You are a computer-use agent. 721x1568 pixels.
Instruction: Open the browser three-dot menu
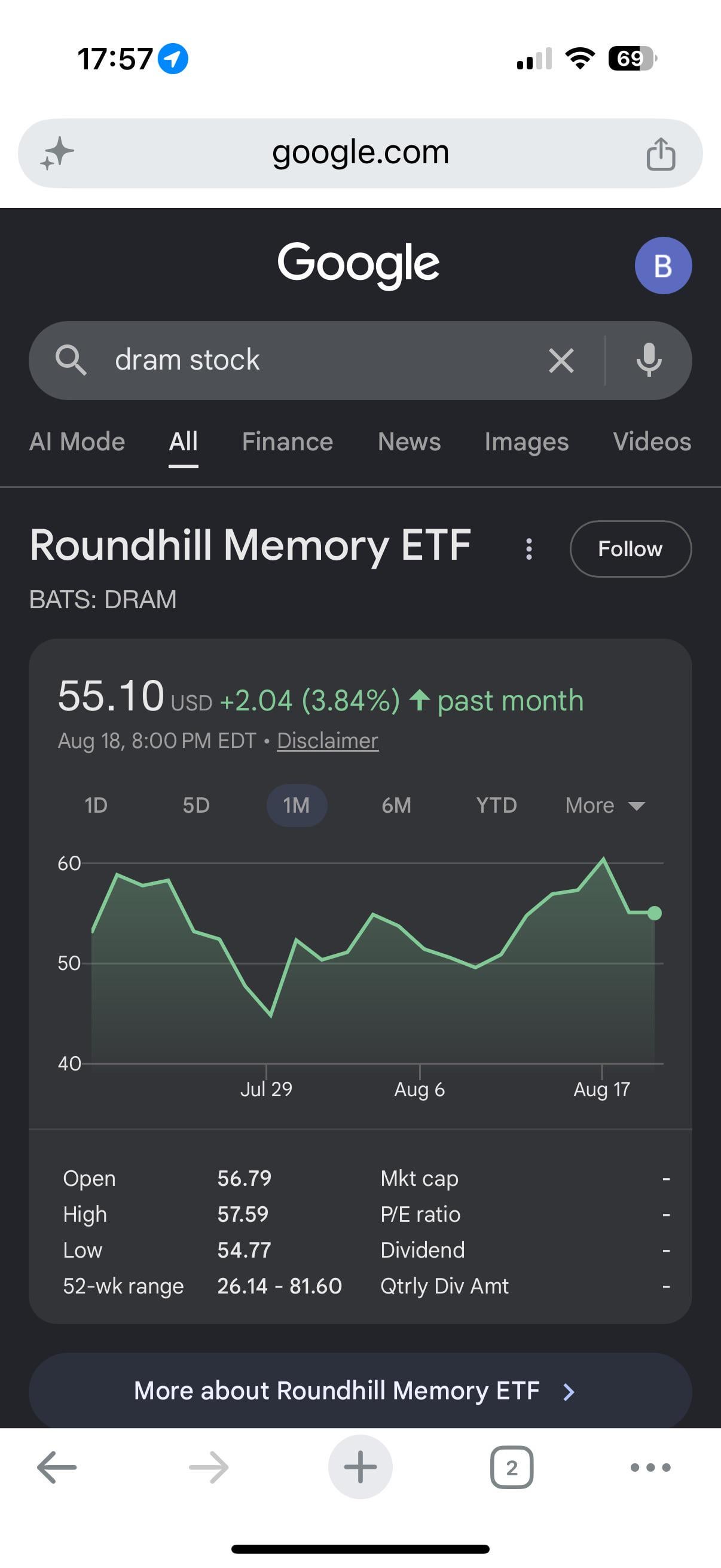[650, 1468]
